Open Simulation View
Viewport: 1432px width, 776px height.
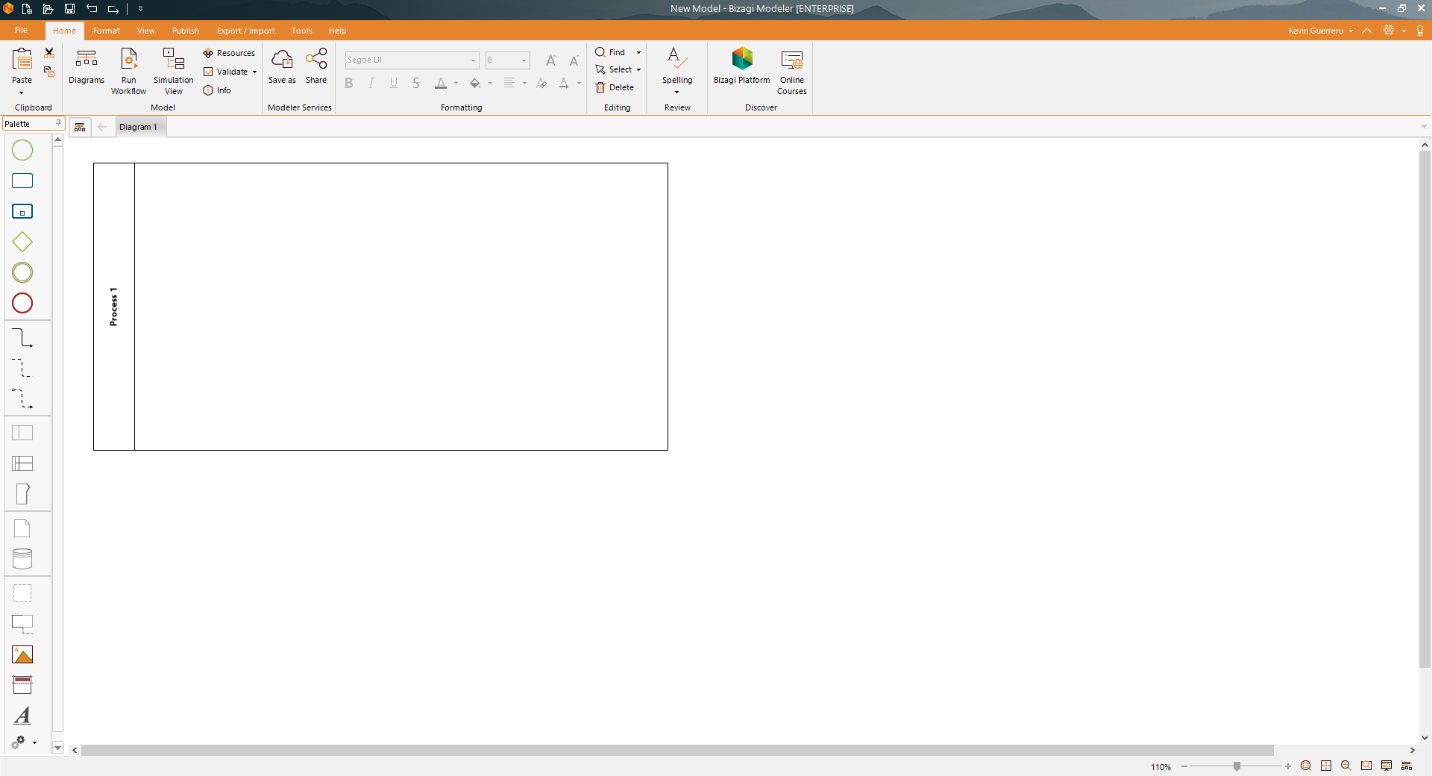point(173,71)
